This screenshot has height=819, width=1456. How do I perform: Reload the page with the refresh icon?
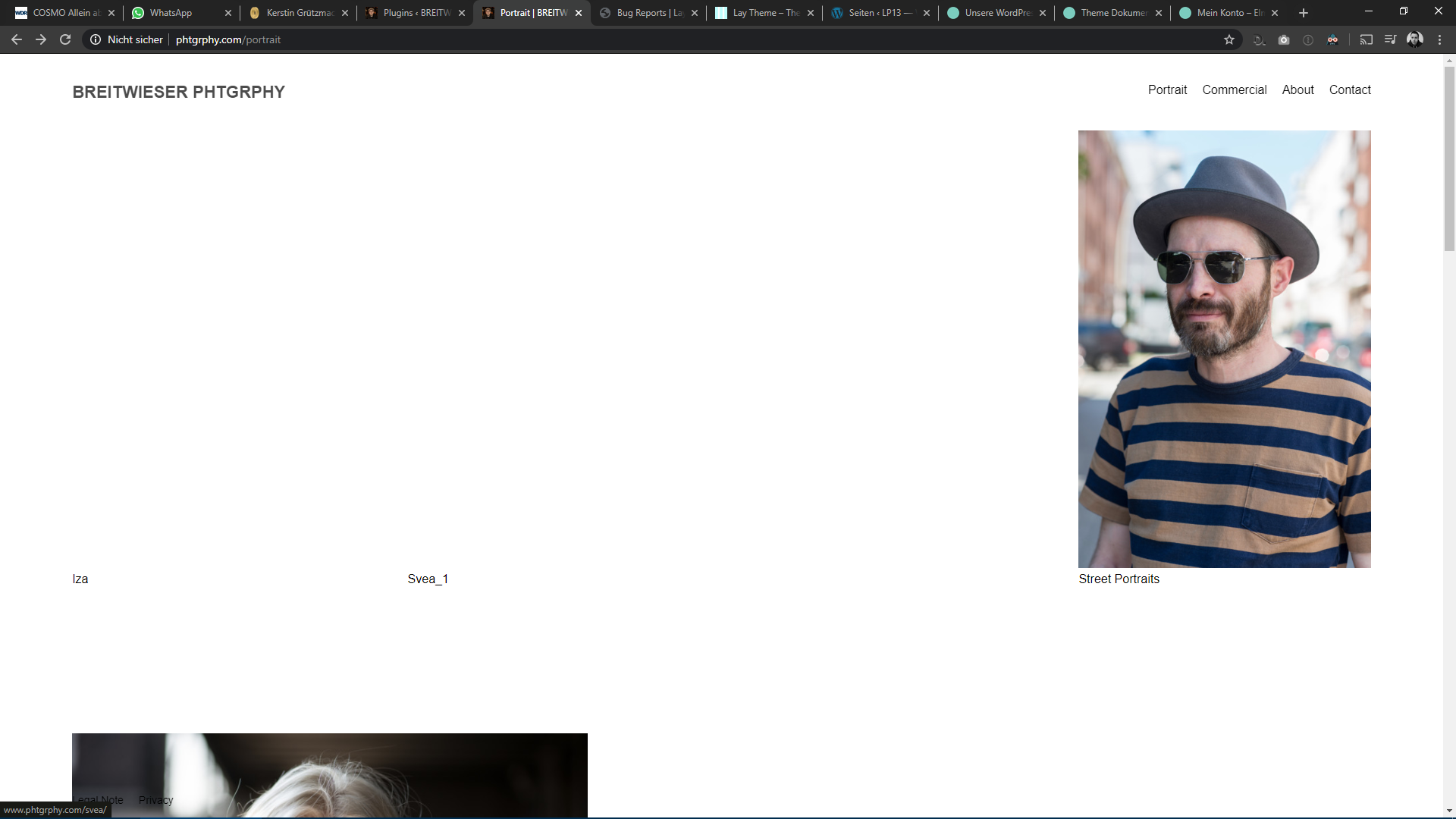pyautogui.click(x=65, y=39)
